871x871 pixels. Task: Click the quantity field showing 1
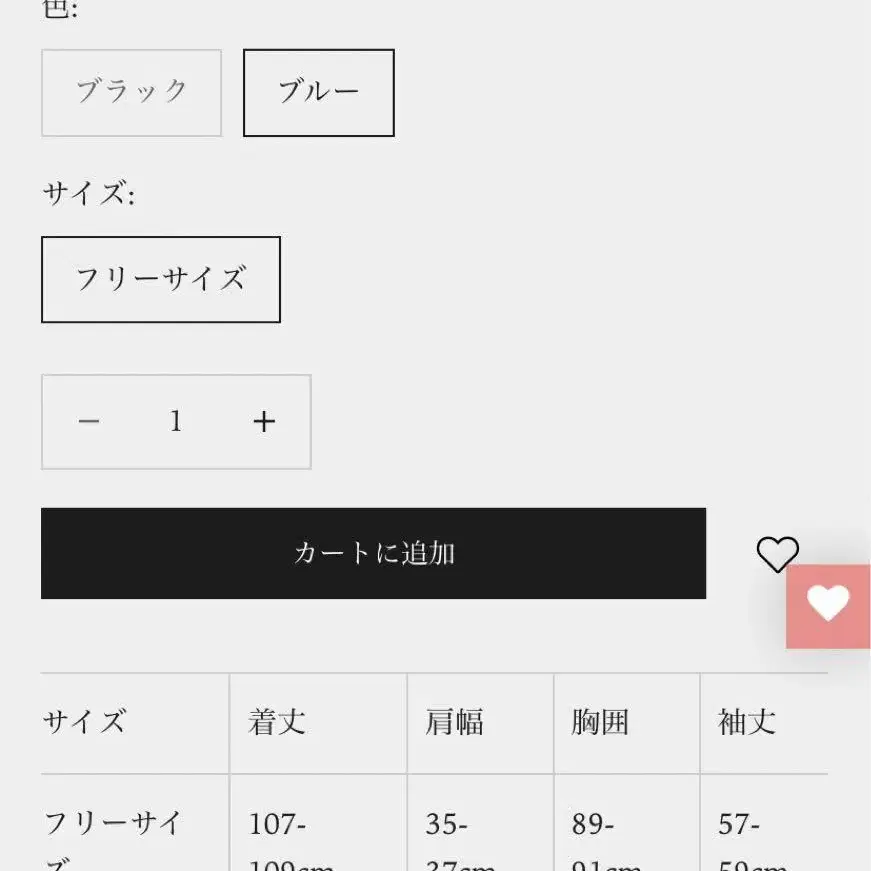(176, 422)
